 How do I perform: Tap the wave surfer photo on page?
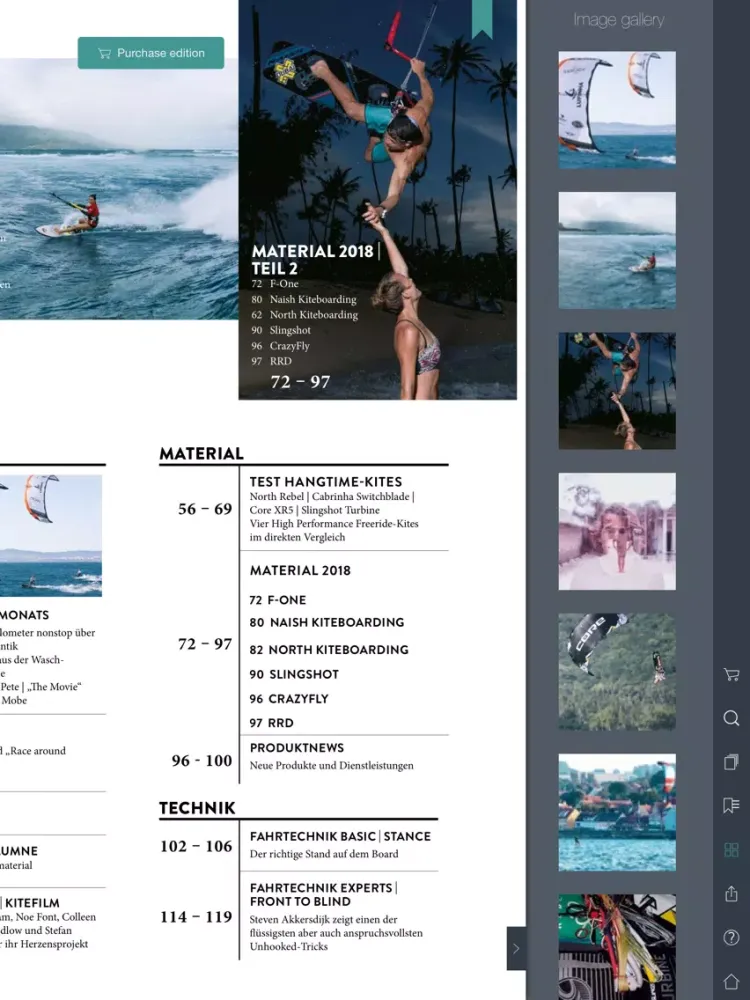(x=119, y=189)
